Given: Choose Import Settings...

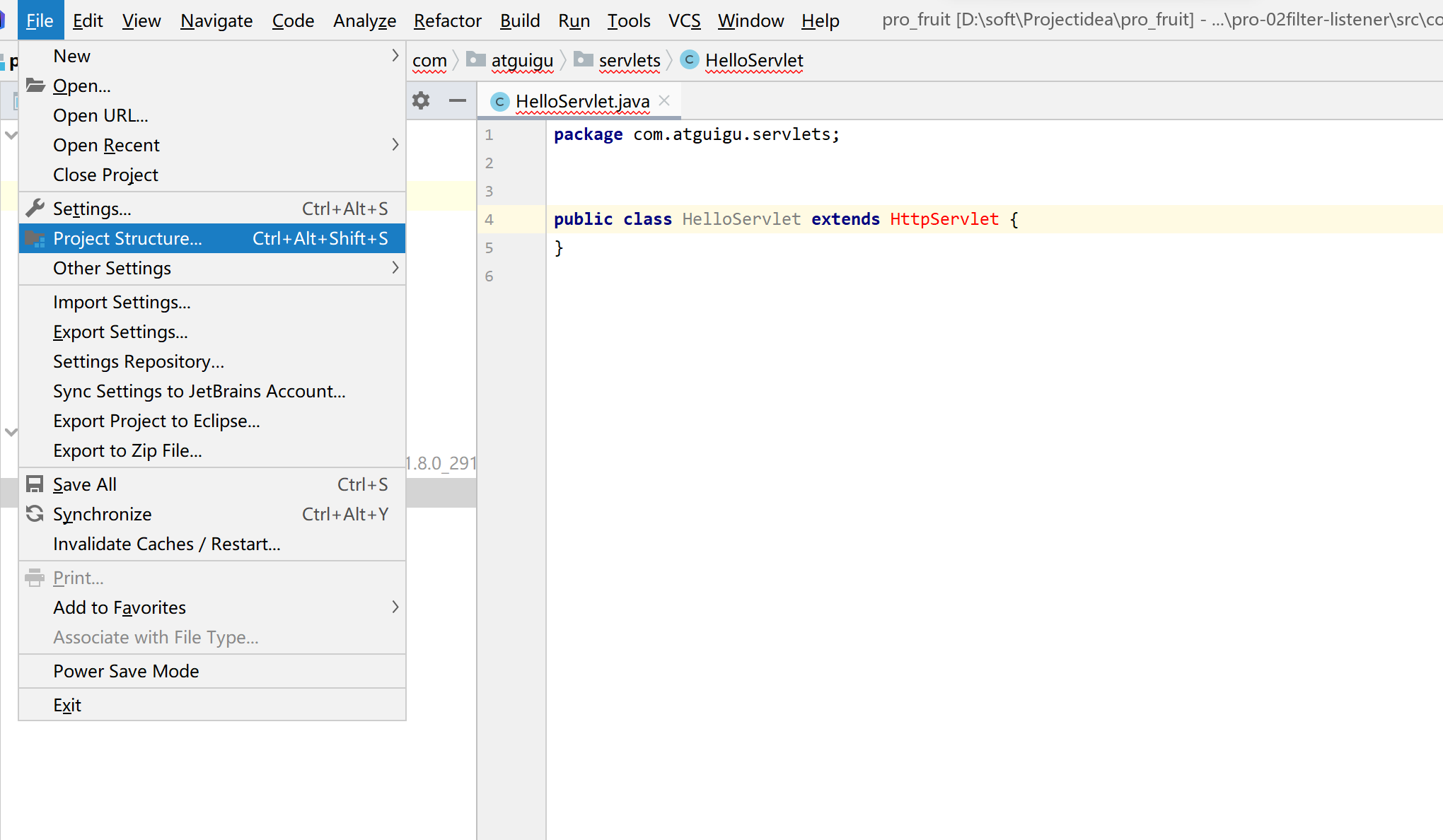Looking at the screenshot, I should click(212, 302).
